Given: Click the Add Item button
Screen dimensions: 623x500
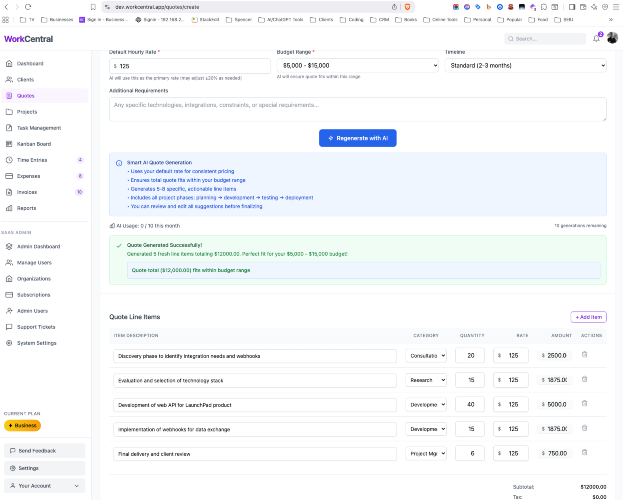Looking at the screenshot, I should [588, 317].
